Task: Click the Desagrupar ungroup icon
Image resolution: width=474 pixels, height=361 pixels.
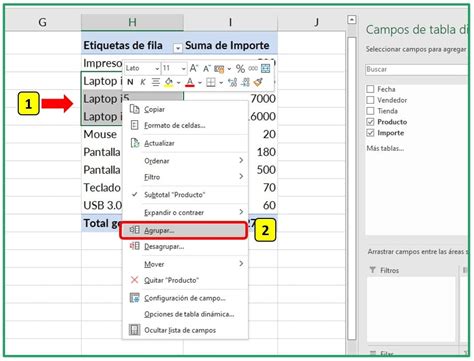Action: [x=134, y=246]
